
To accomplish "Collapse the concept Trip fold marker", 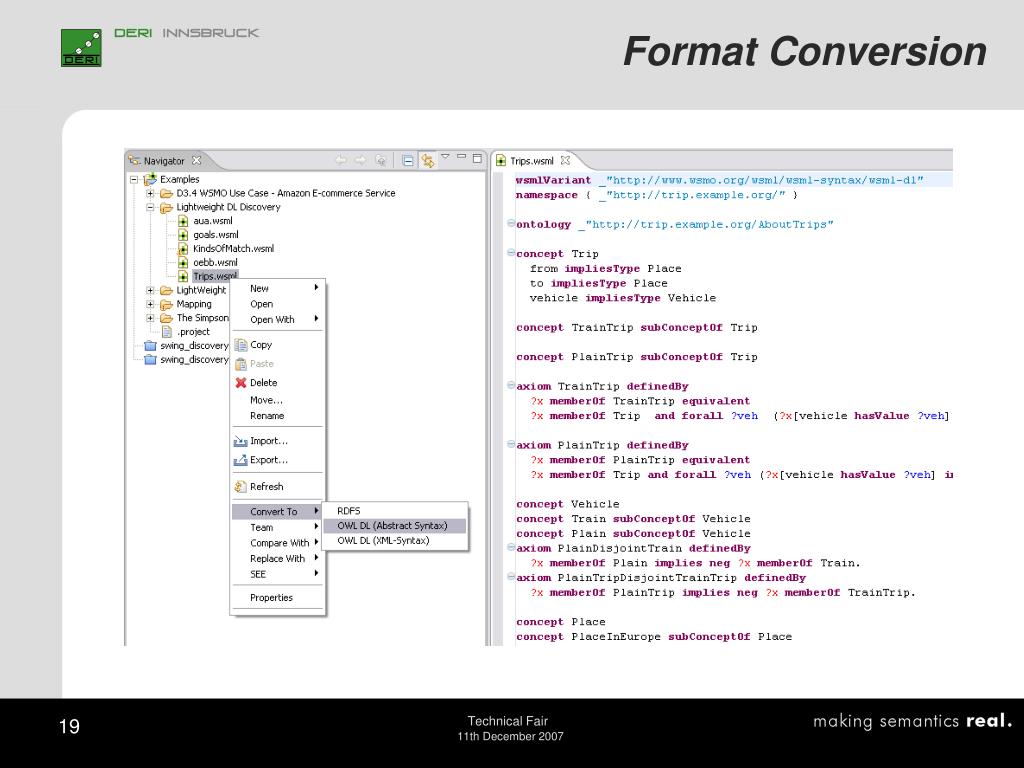I will coord(511,253).
